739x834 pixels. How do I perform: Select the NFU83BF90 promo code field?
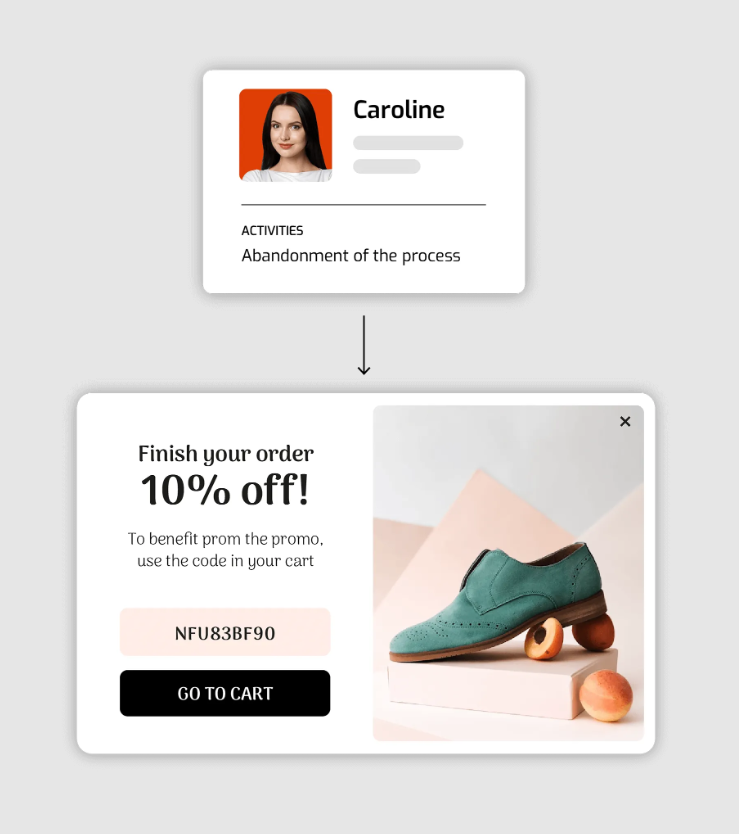[225, 632]
